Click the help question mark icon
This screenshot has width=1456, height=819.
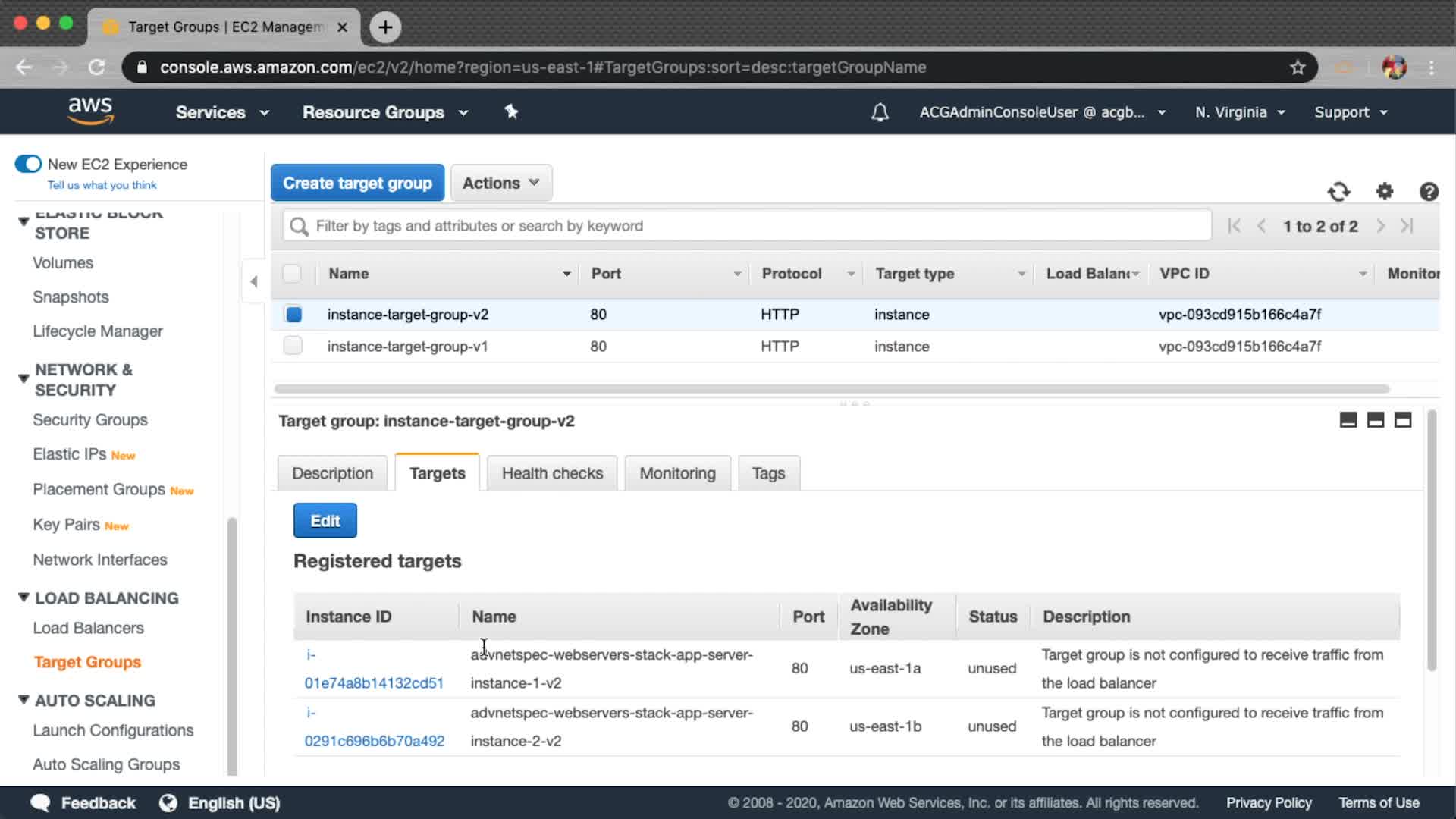[1429, 192]
